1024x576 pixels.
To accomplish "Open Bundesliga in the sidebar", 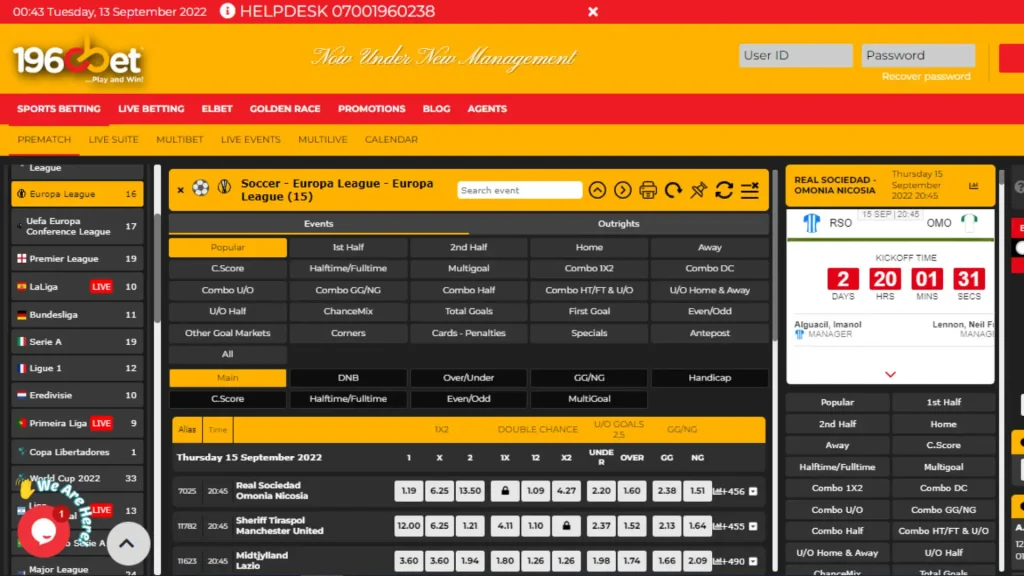I will pos(77,315).
